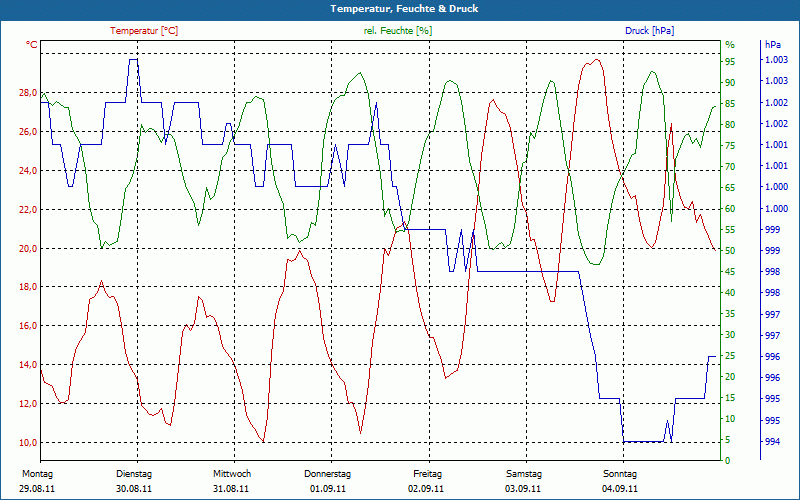Image resolution: width=800 pixels, height=500 pixels.
Task: Click the green '20' humidity axis tick
Action: (x=730, y=377)
